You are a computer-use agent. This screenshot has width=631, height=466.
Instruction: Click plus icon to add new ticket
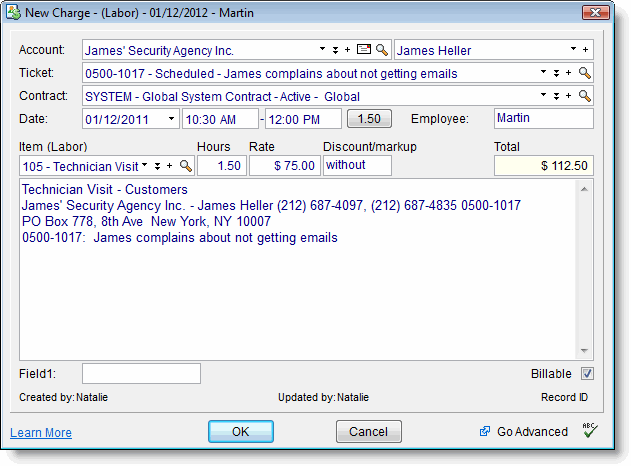pos(569,73)
